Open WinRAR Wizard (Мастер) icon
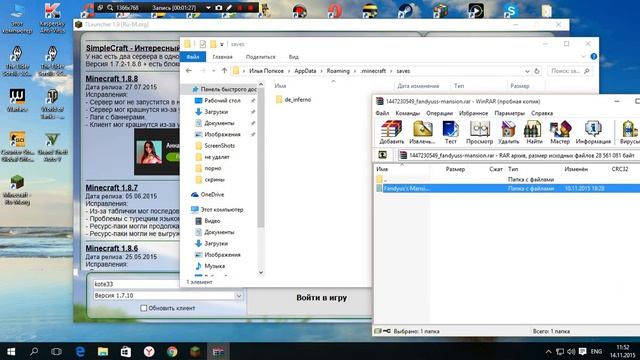640x360 pixels. pyautogui.click(x=560, y=132)
